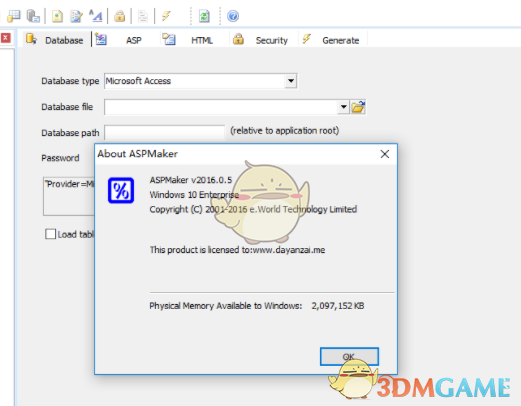Click the blue help question mark icon

[233, 16]
